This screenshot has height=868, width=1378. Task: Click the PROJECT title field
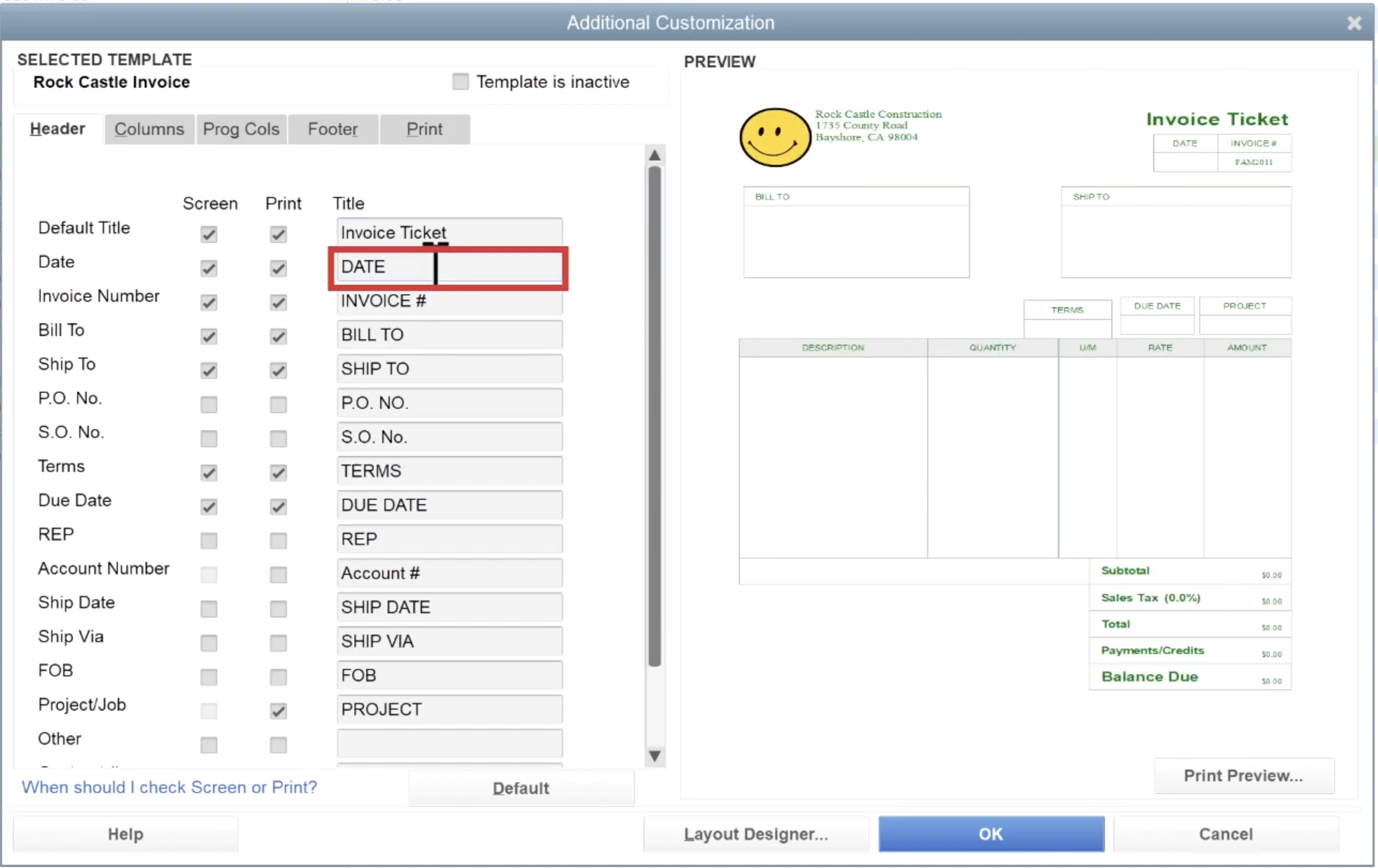pos(449,709)
